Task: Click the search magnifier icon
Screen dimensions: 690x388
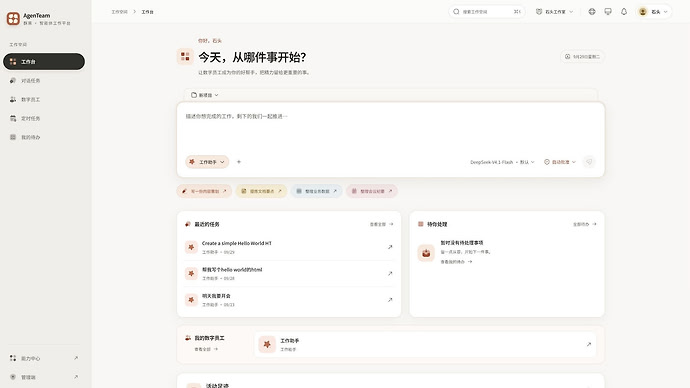Action: click(x=456, y=12)
